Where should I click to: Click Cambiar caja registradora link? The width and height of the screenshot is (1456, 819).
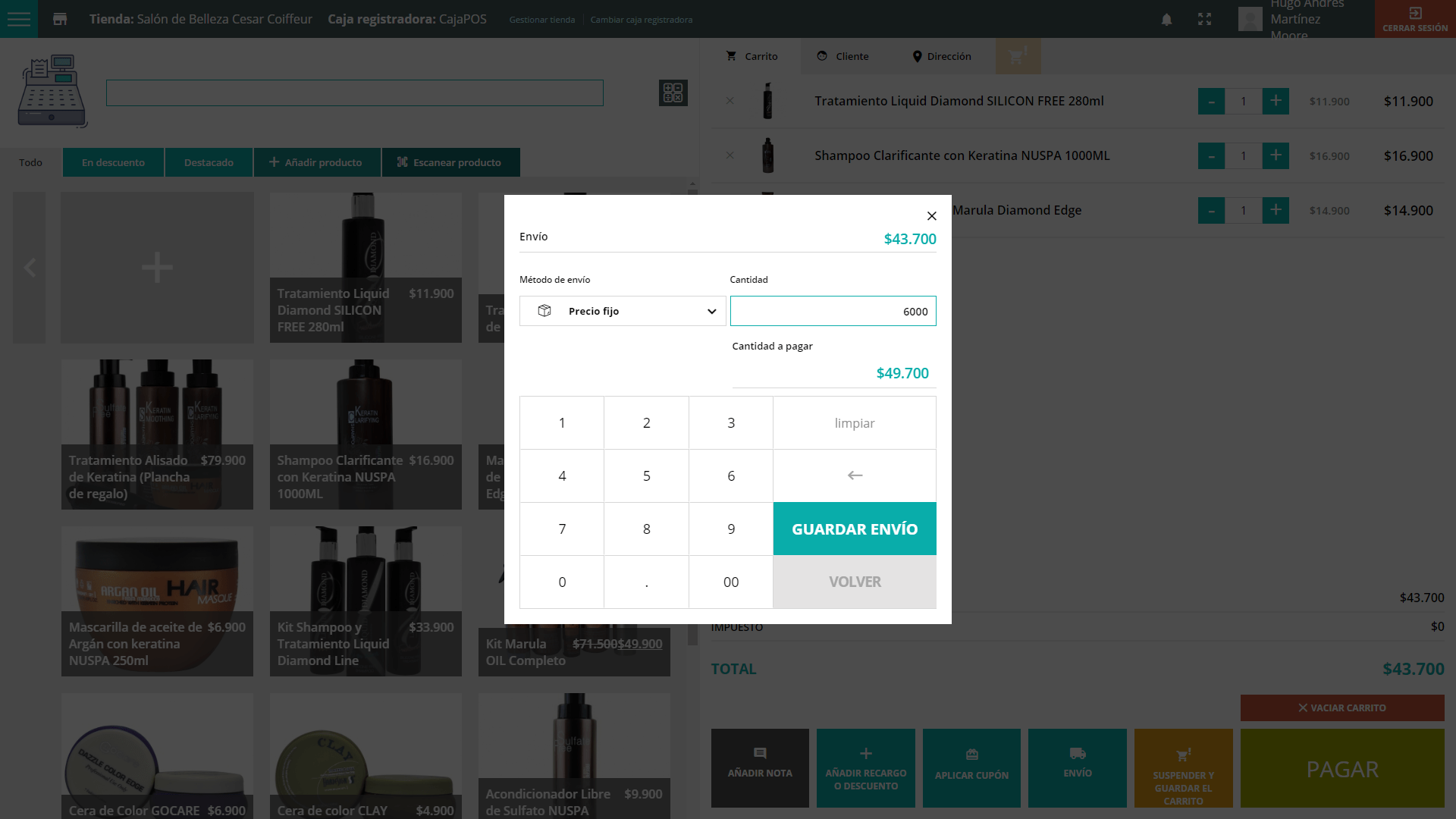pyautogui.click(x=642, y=20)
